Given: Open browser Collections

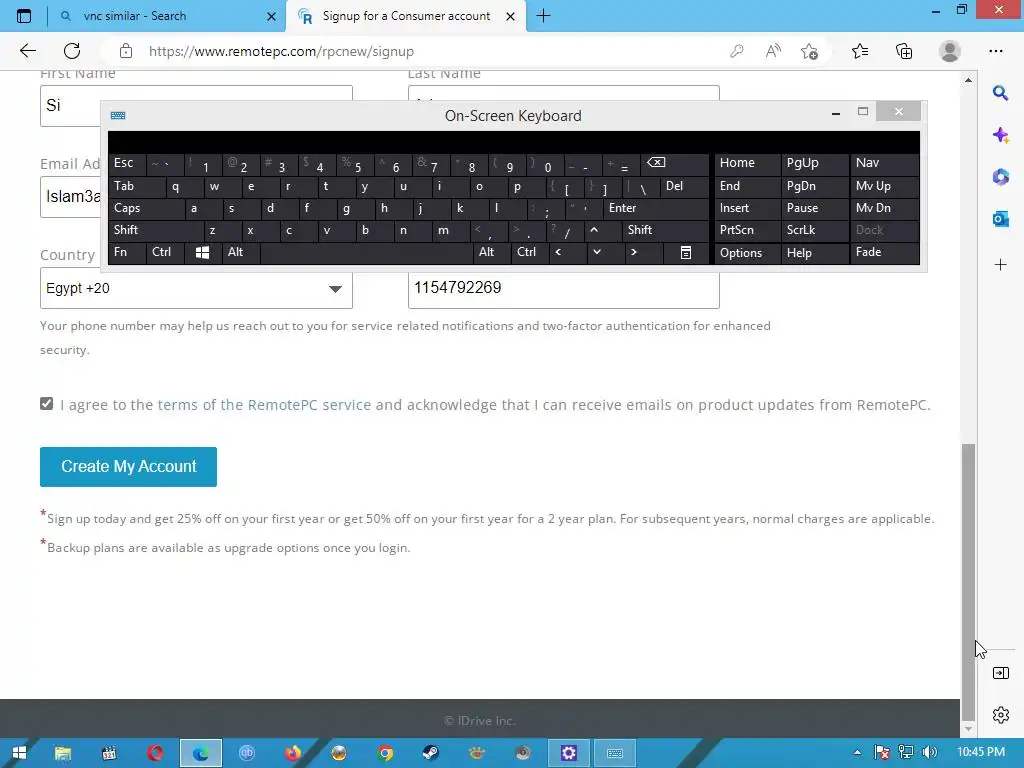Looking at the screenshot, I should coord(904,51).
